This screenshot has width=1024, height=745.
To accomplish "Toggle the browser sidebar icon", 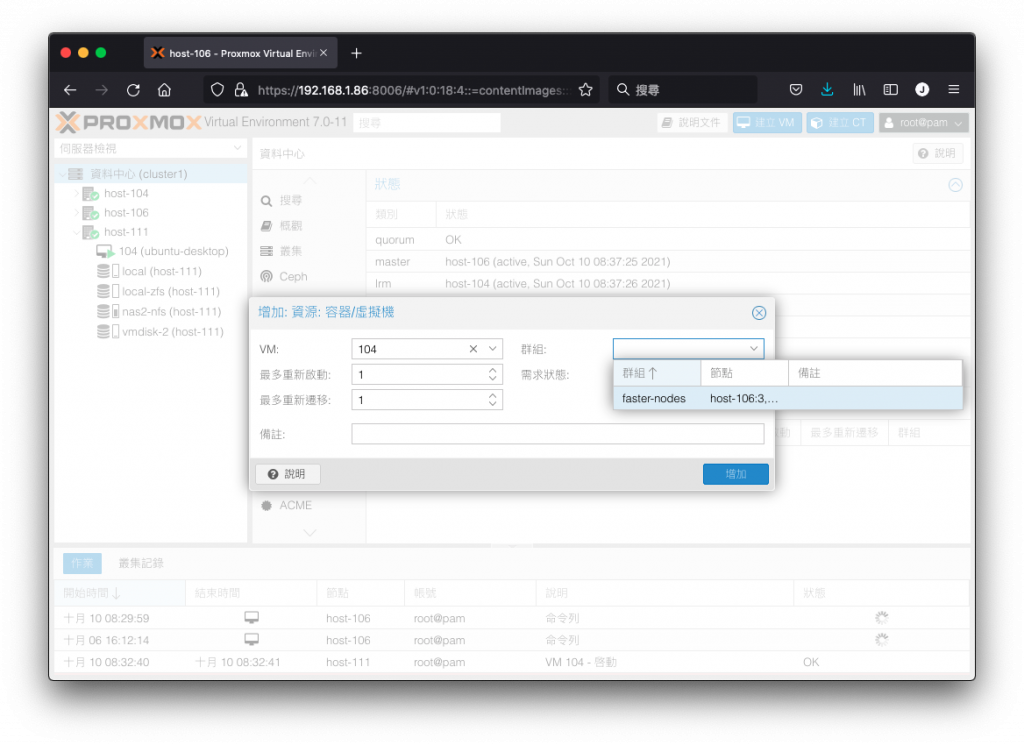I will point(890,90).
